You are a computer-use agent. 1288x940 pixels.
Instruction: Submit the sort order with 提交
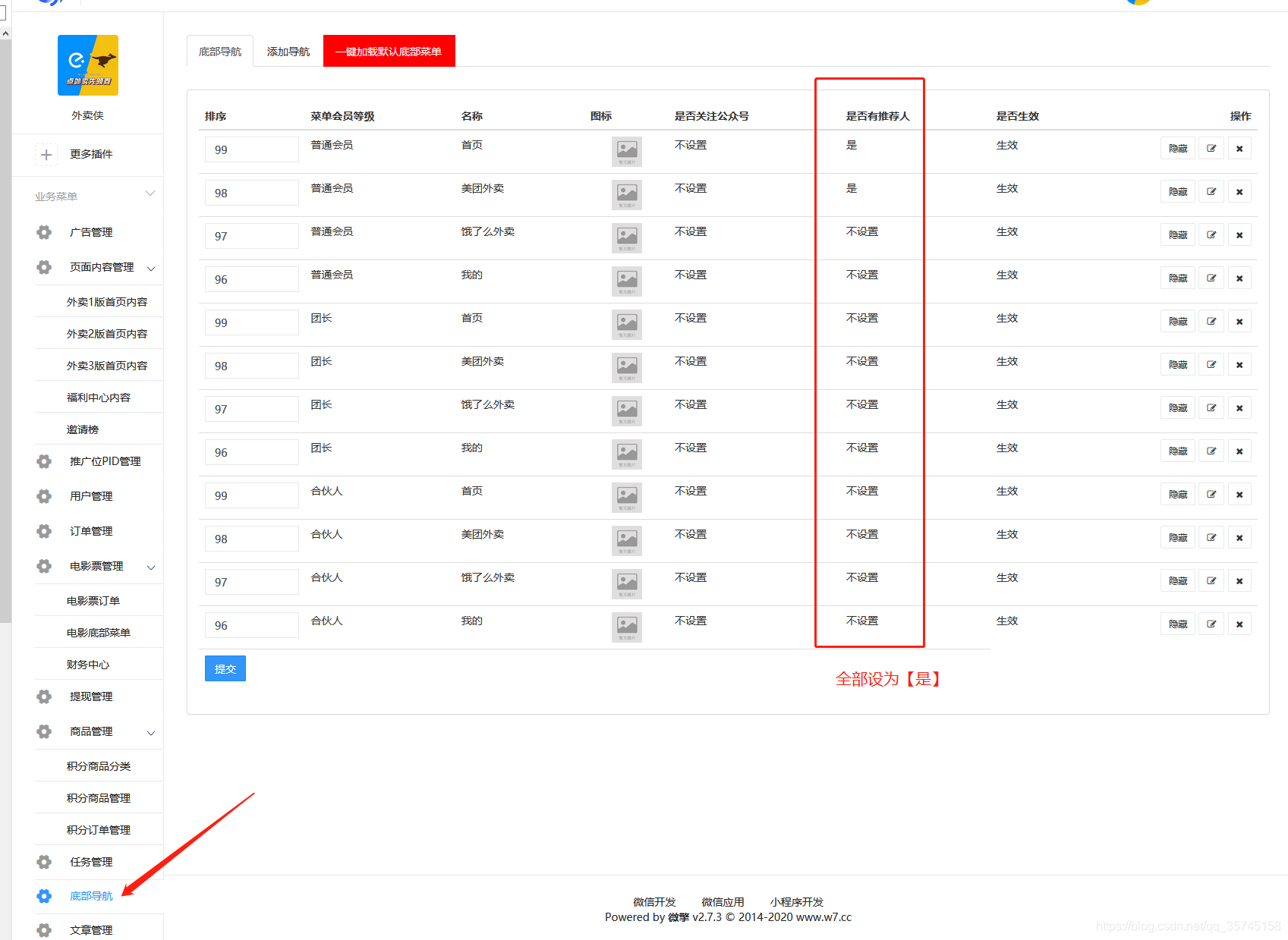225,668
